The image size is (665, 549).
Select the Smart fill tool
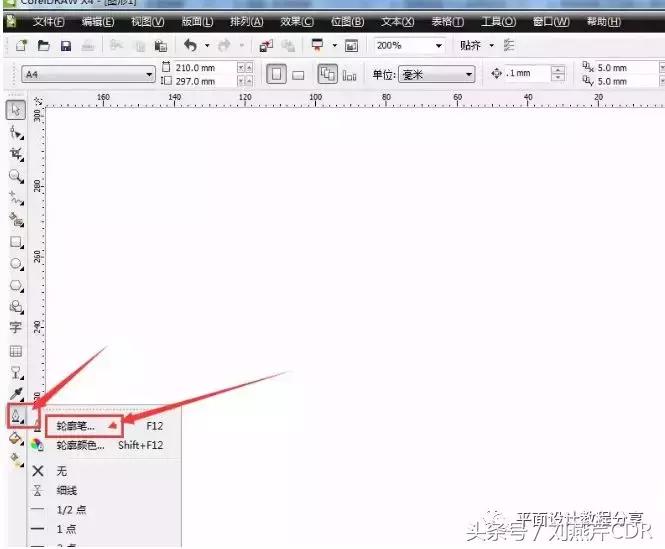coord(16,220)
